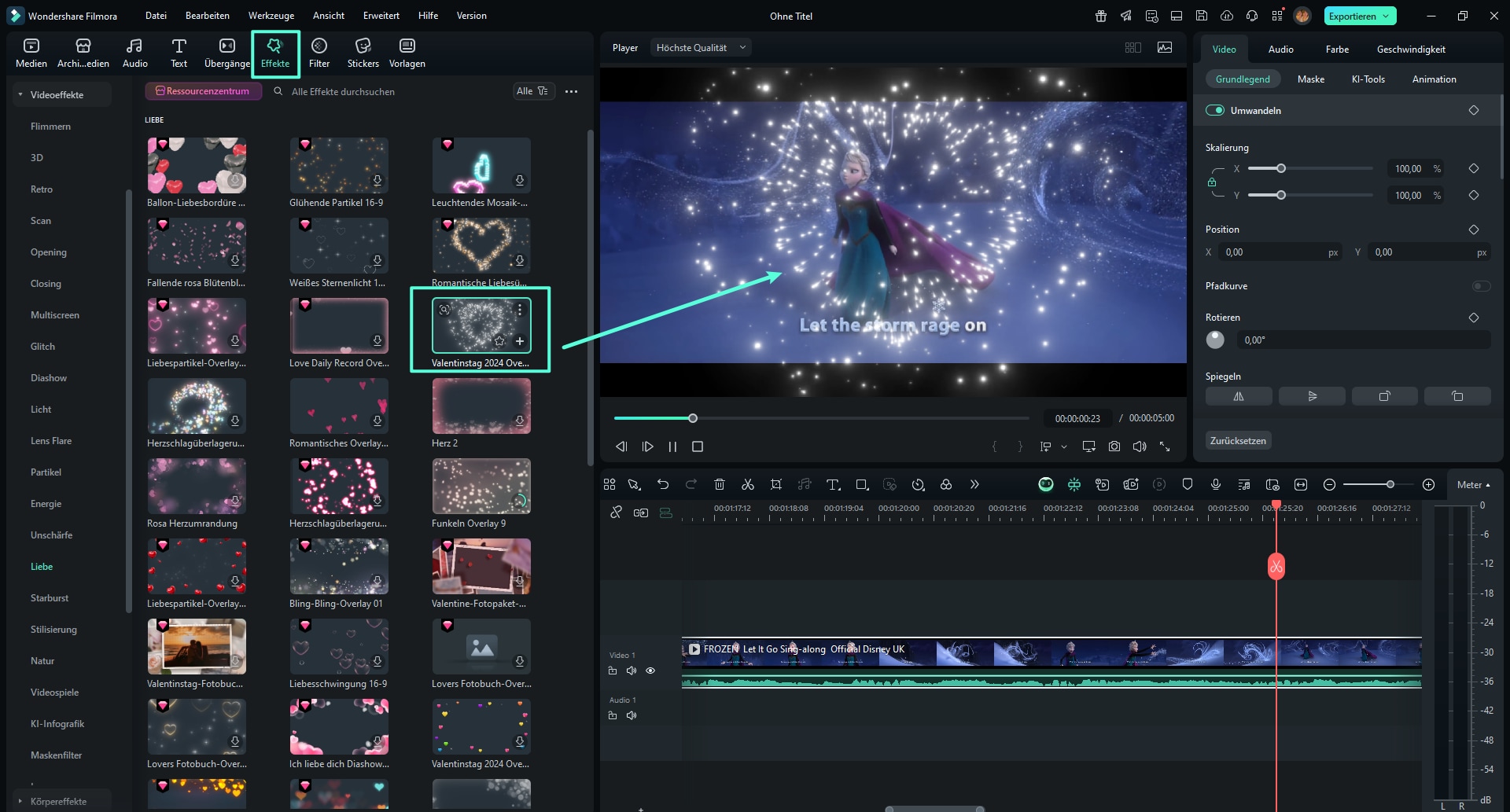
Task: Open the headset support icon
Action: click(x=1252, y=16)
